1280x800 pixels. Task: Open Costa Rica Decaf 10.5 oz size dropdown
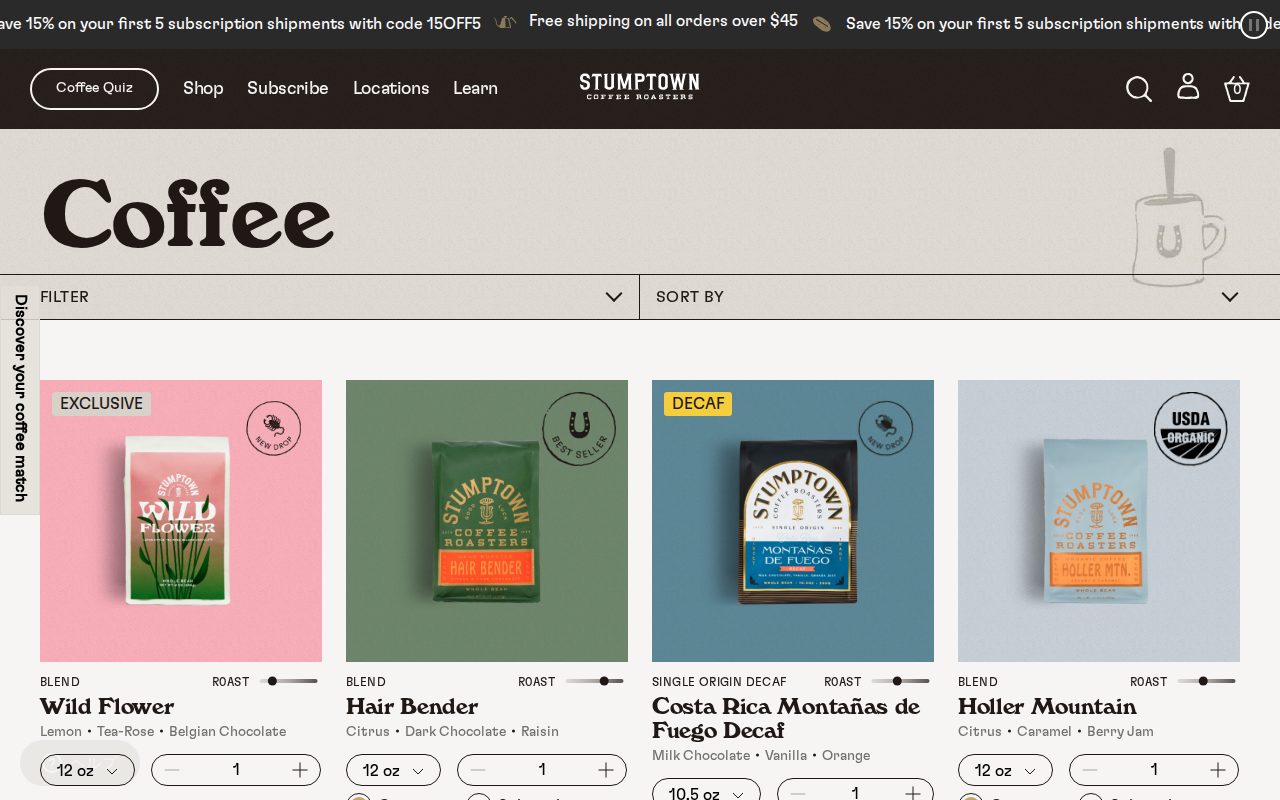pyautogui.click(x=706, y=790)
